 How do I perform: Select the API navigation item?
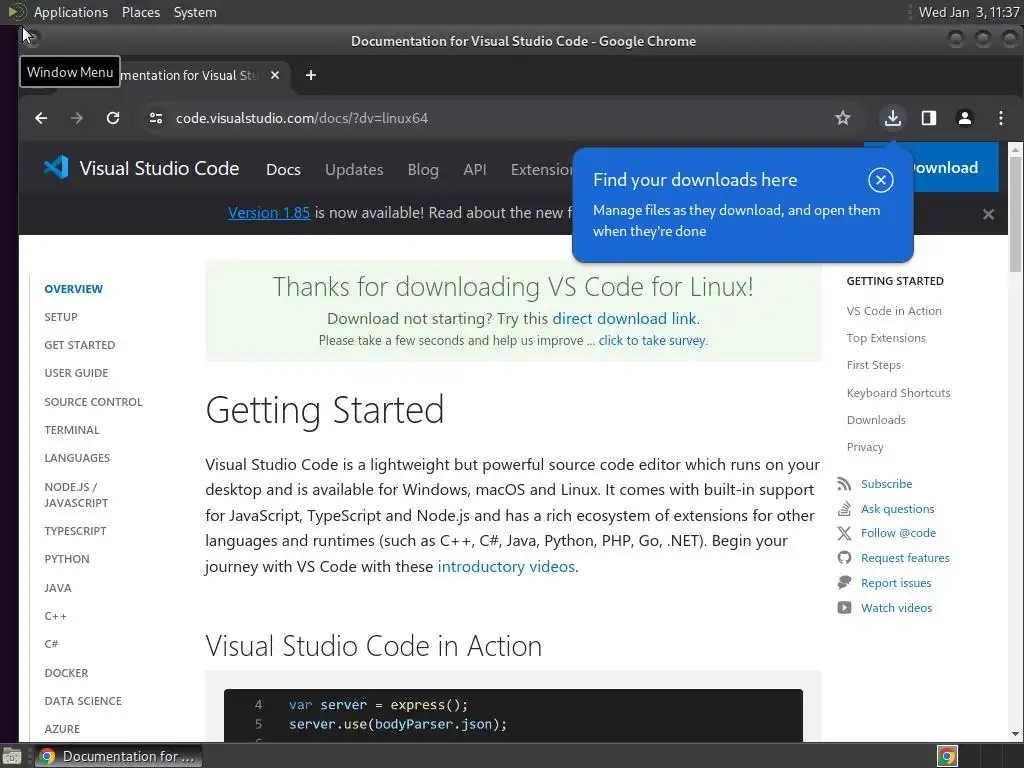[x=474, y=170]
